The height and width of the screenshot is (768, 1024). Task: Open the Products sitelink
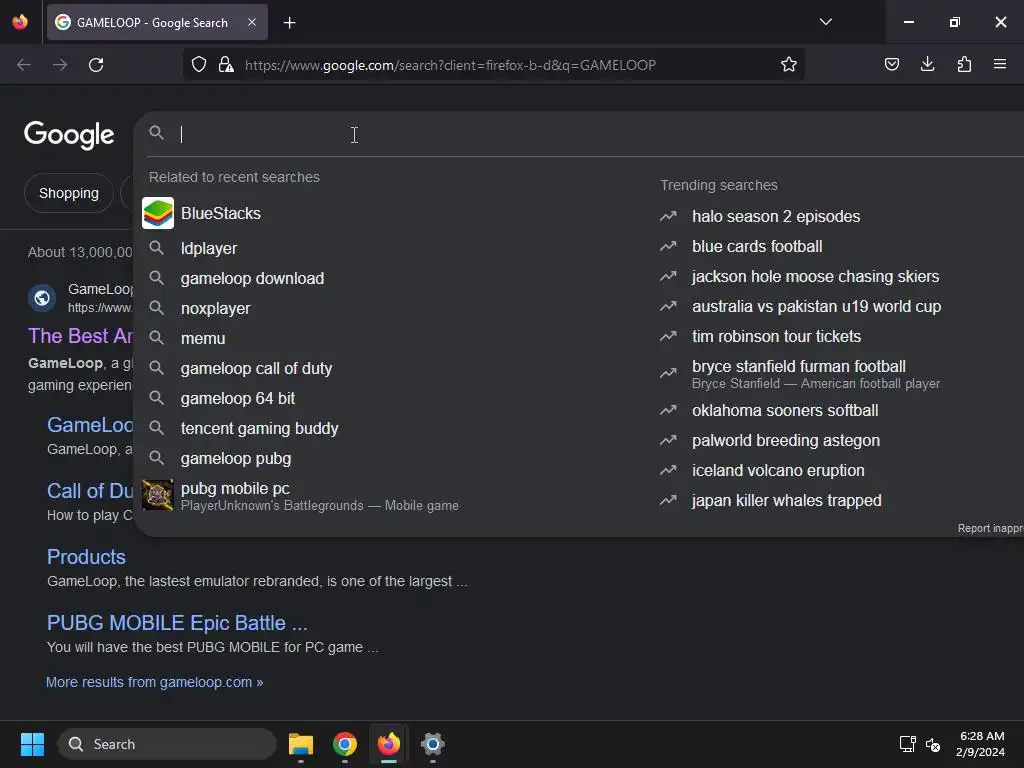86,557
